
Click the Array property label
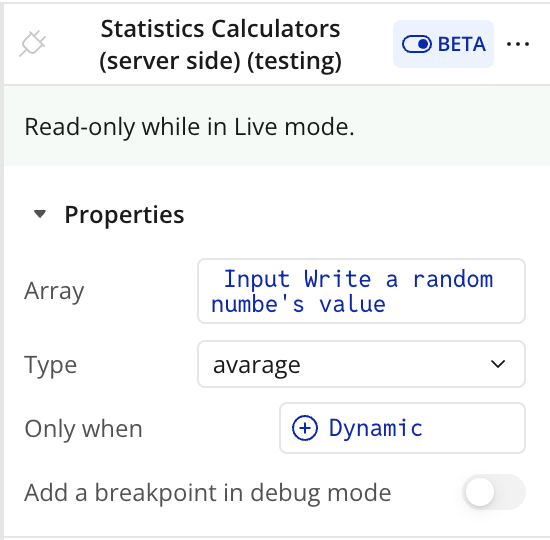(x=54, y=292)
